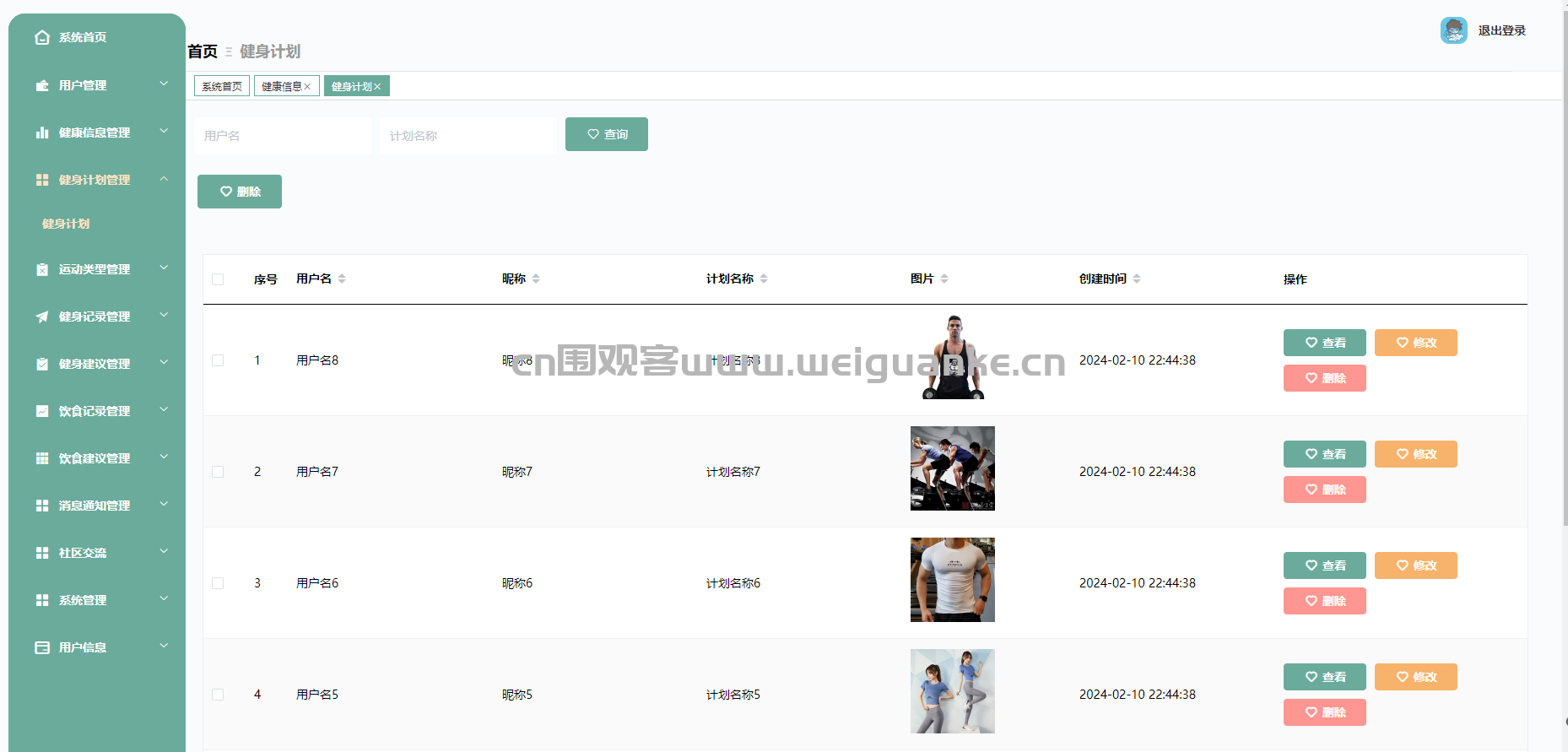Toggle the select-all checkbox in table header
Image resolution: width=1568 pixels, height=752 pixels.
tap(218, 279)
